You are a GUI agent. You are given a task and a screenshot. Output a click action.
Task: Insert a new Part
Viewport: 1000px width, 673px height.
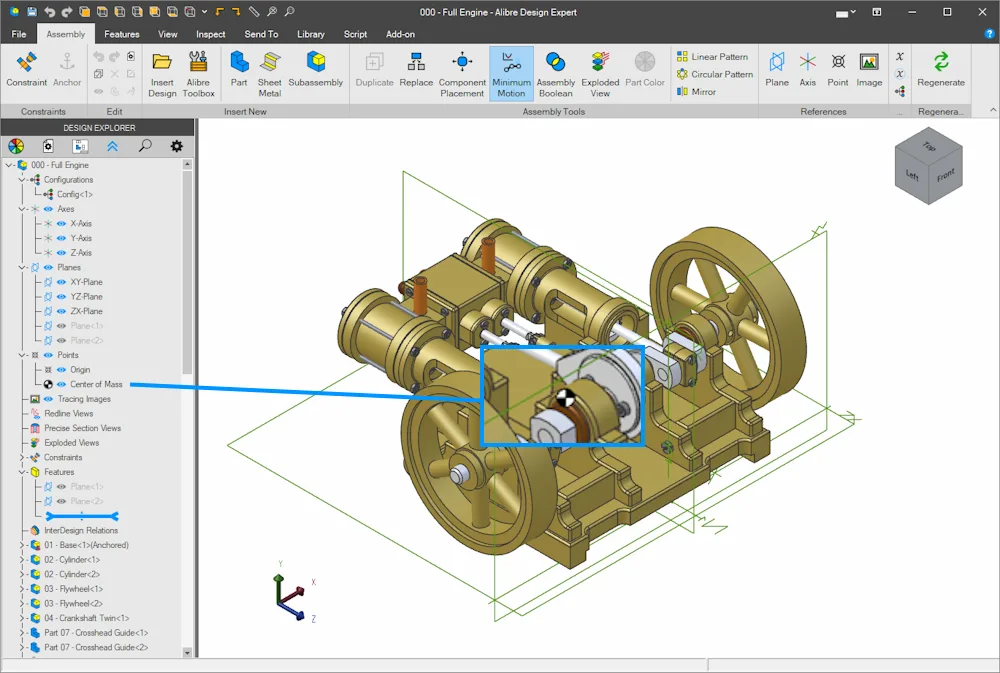pyautogui.click(x=239, y=70)
